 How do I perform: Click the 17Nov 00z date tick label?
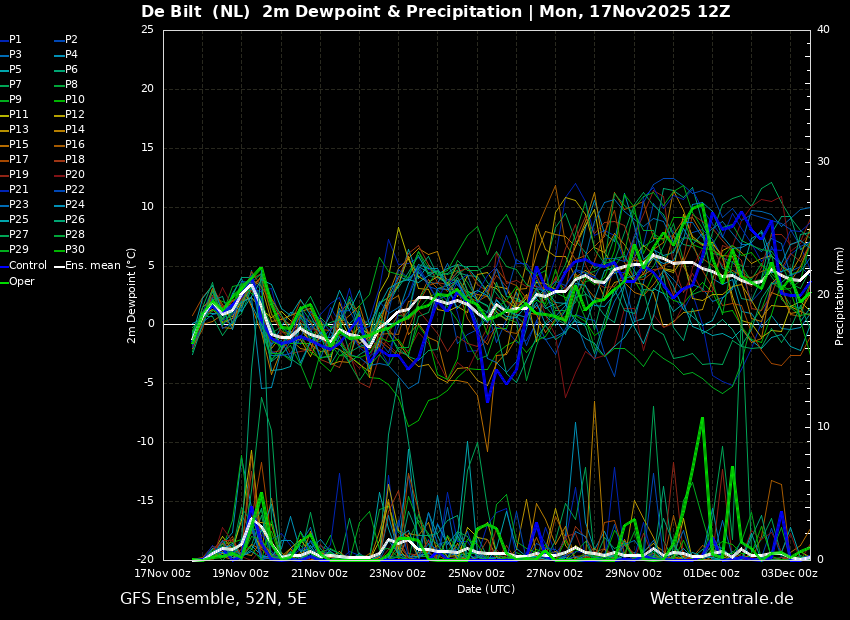(x=163, y=573)
